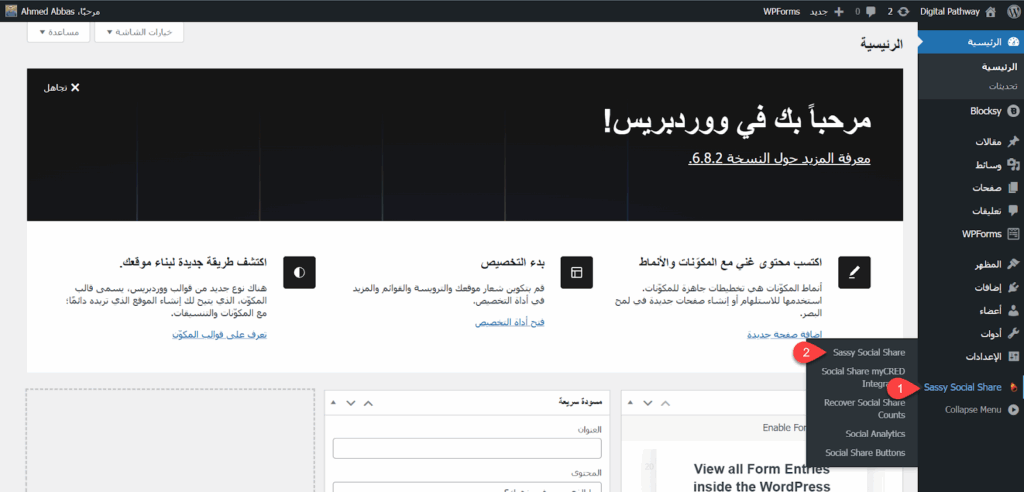Open the updates icon showing 2
The width and height of the screenshot is (1024, 492).
903,11
